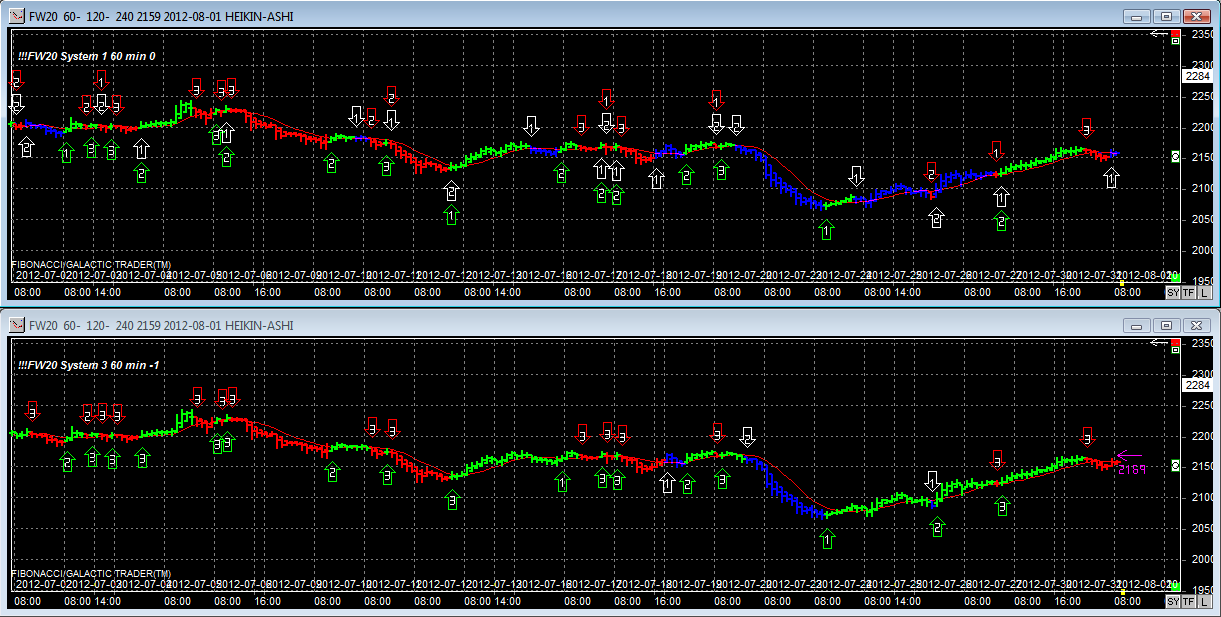Image resolution: width=1221 pixels, height=617 pixels.
Task: Click the top chart window title icon
Action: pyautogui.click(x=16, y=16)
